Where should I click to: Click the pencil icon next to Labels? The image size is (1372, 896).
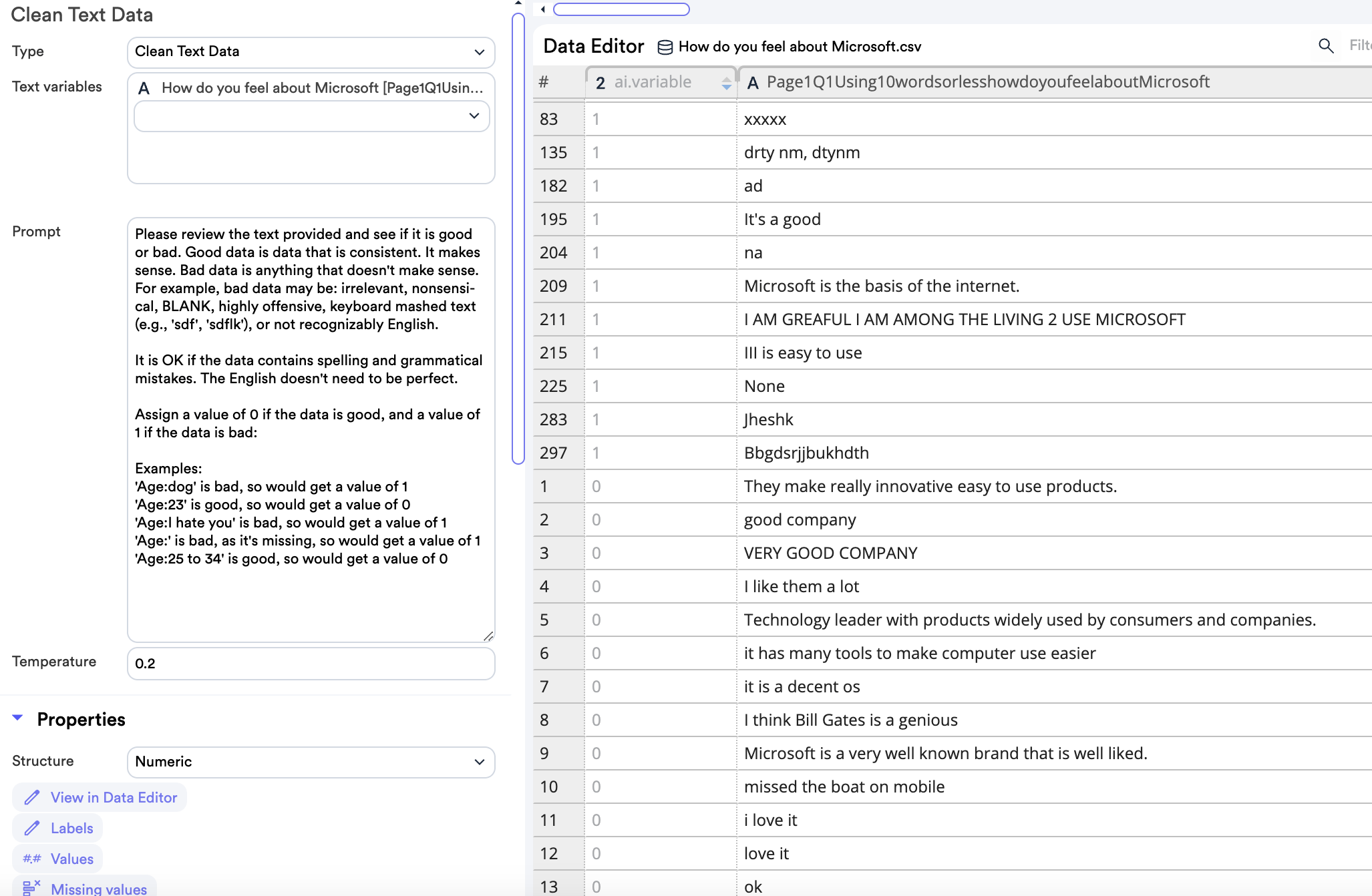click(x=31, y=828)
